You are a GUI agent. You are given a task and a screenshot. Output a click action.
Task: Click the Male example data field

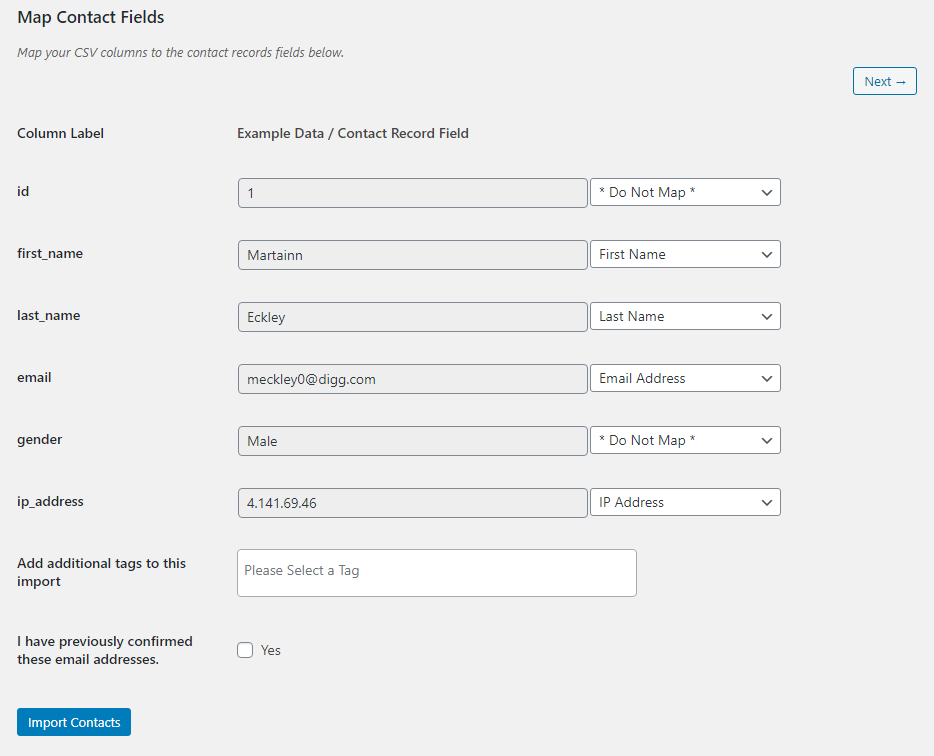pos(412,441)
